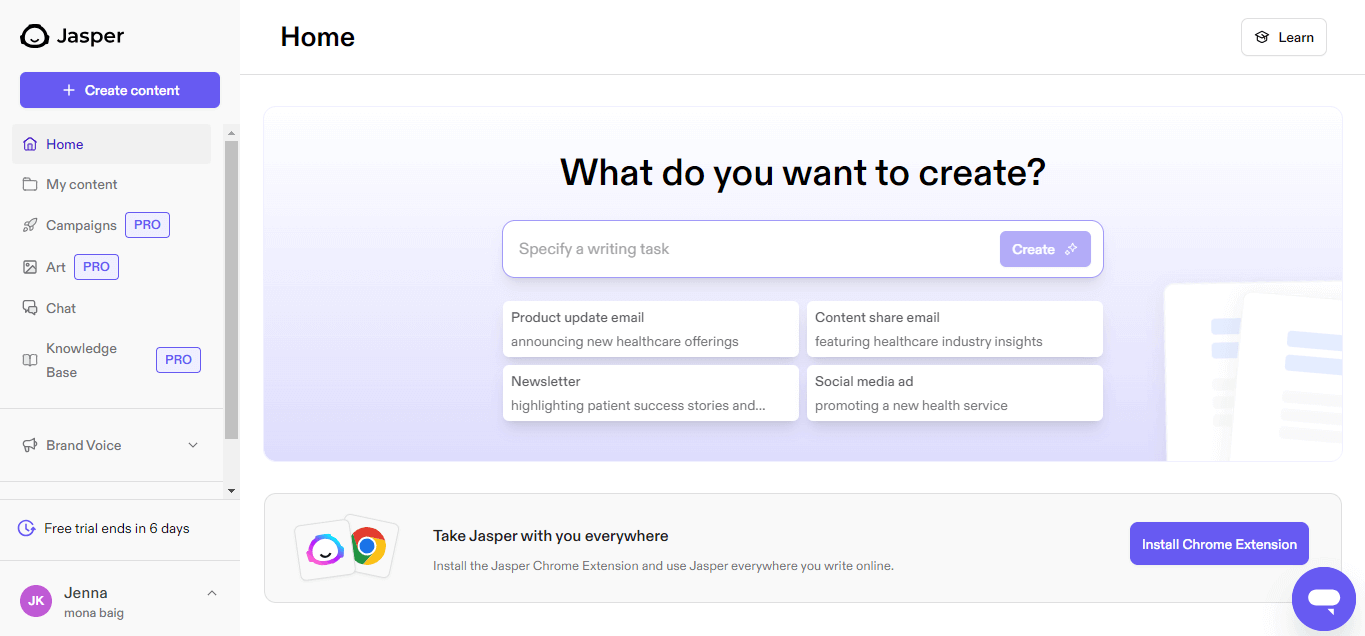
Task: Click the PRO badge next to Art
Action: (96, 267)
